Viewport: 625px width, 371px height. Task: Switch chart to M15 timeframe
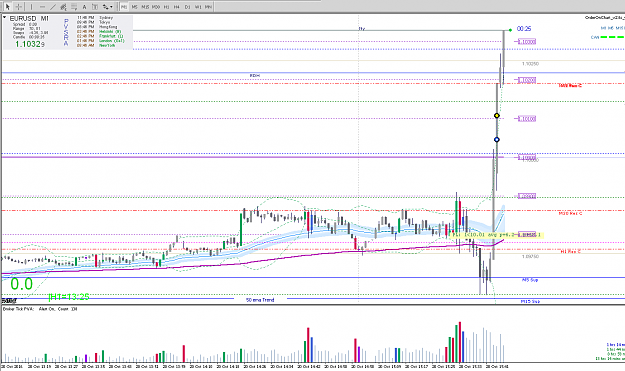click(x=145, y=7)
